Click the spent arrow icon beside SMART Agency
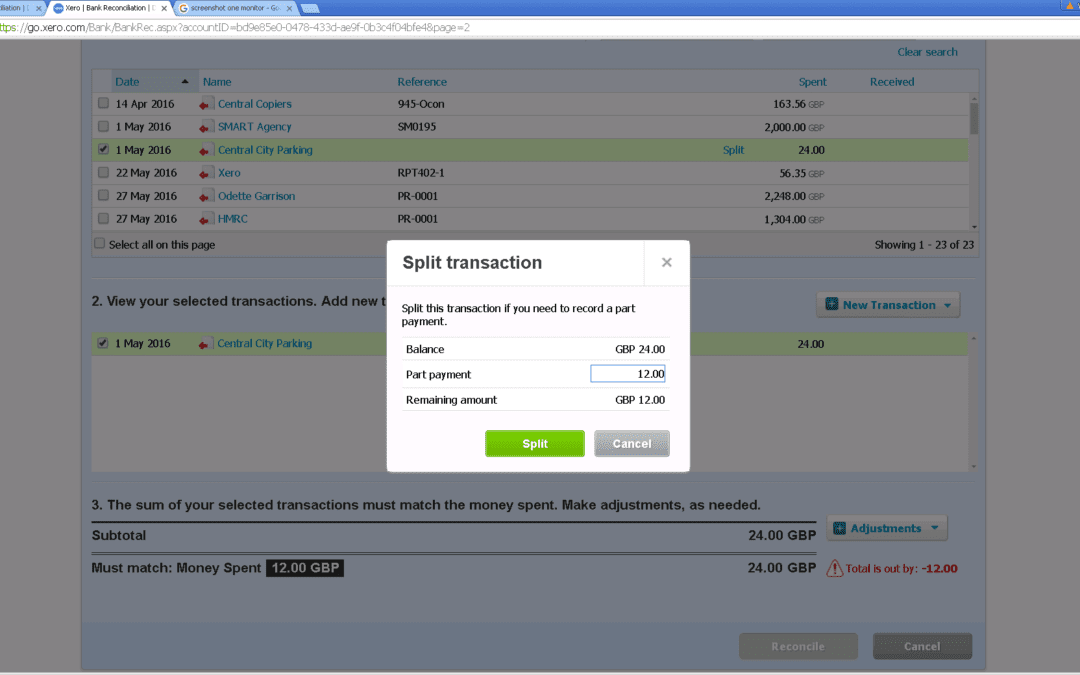1080x675 pixels. click(205, 127)
